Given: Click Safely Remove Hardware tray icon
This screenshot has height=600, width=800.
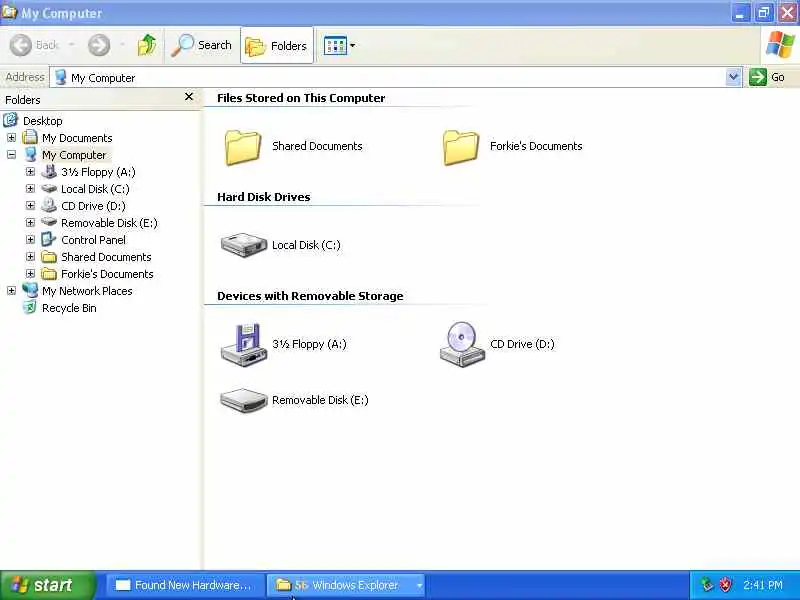Looking at the screenshot, I should (707, 585).
